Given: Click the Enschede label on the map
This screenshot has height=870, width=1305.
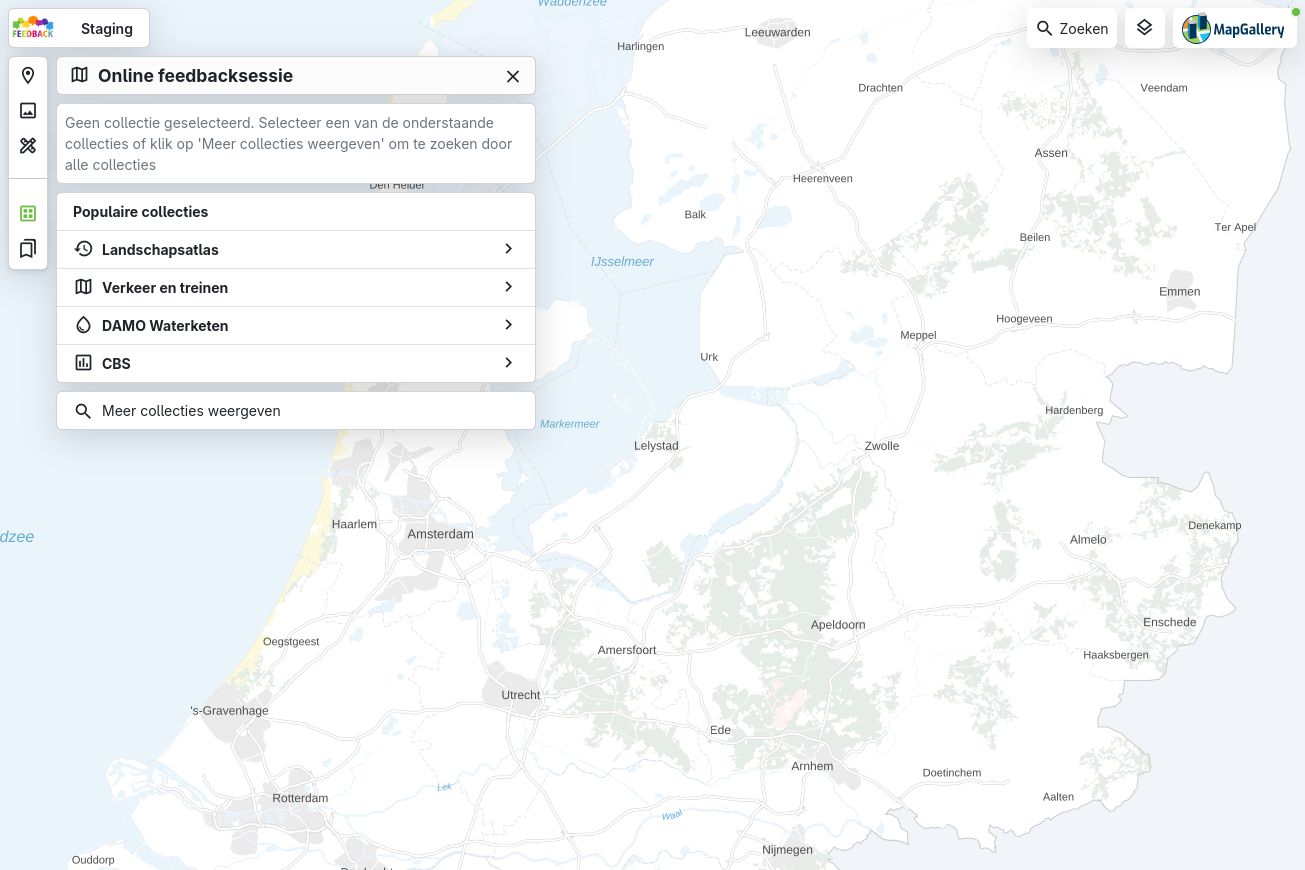Looking at the screenshot, I should point(1169,622).
